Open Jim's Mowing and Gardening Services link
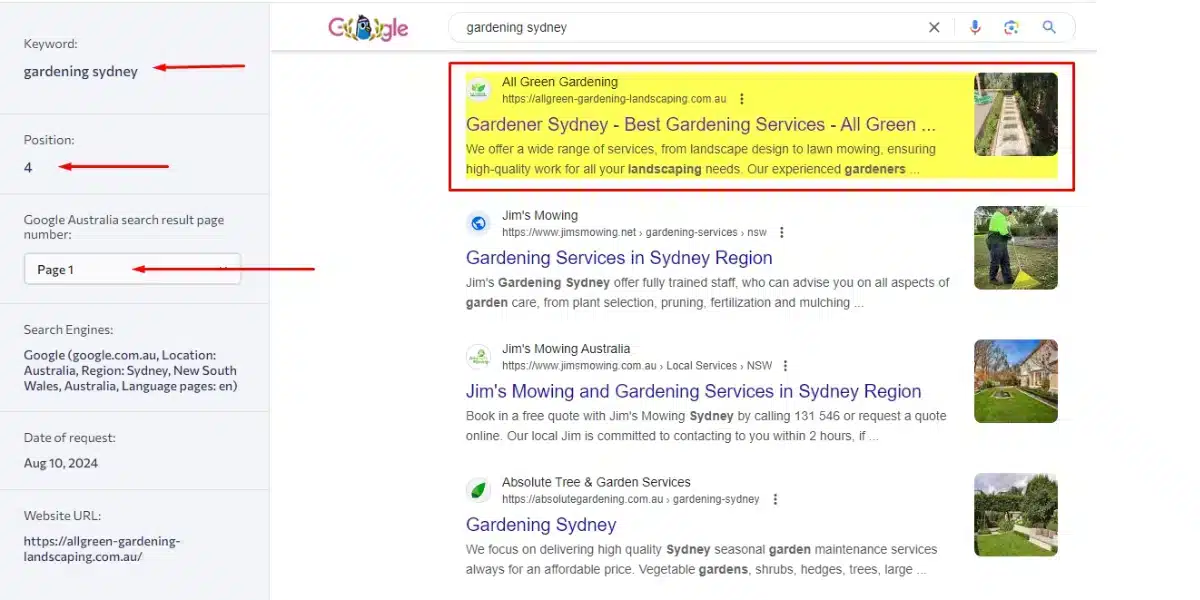1200x600 pixels. click(x=693, y=391)
